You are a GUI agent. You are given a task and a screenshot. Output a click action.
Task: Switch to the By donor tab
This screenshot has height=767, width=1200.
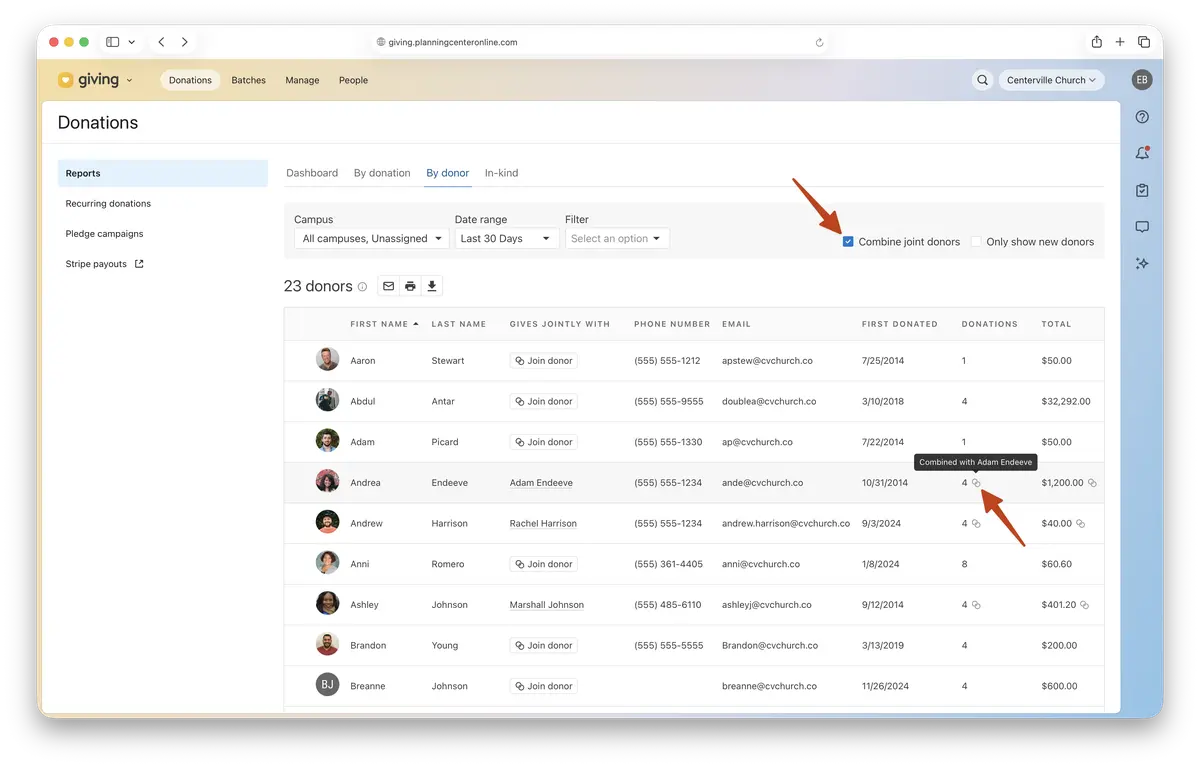coord(448,173)
